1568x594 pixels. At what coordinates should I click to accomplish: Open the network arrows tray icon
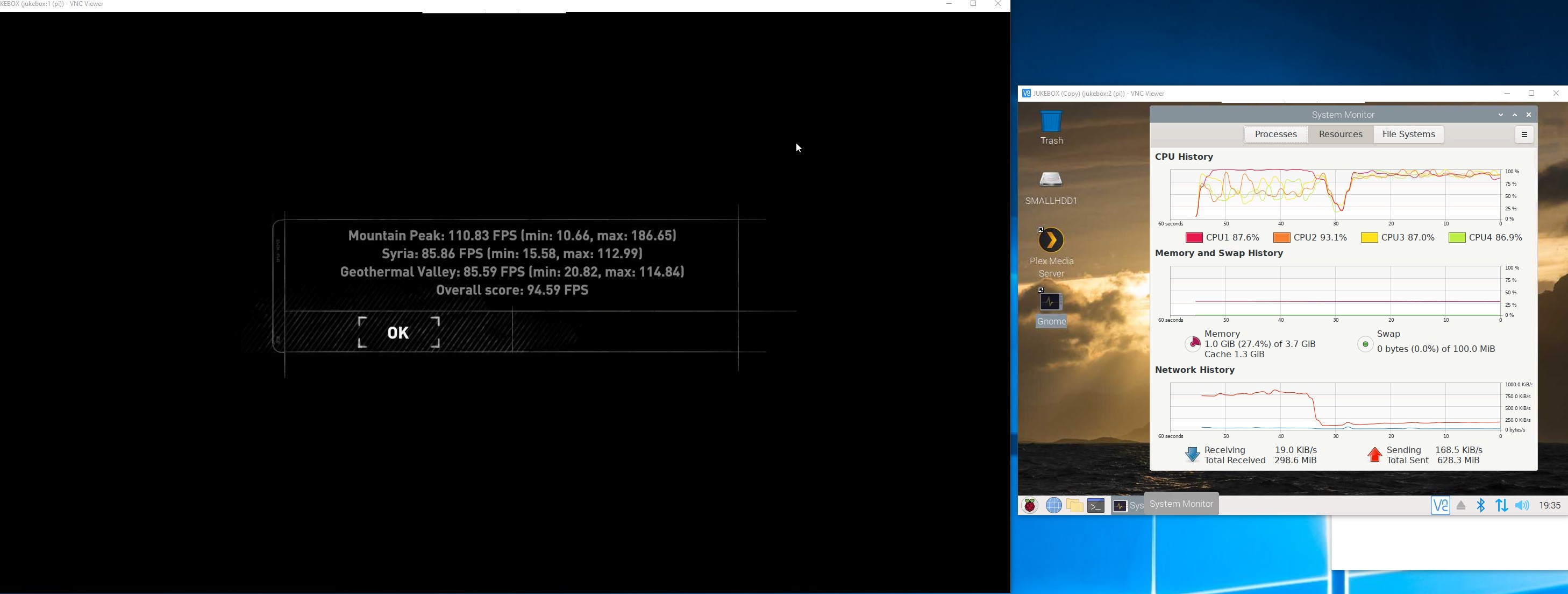click(x=1502, y=506)
